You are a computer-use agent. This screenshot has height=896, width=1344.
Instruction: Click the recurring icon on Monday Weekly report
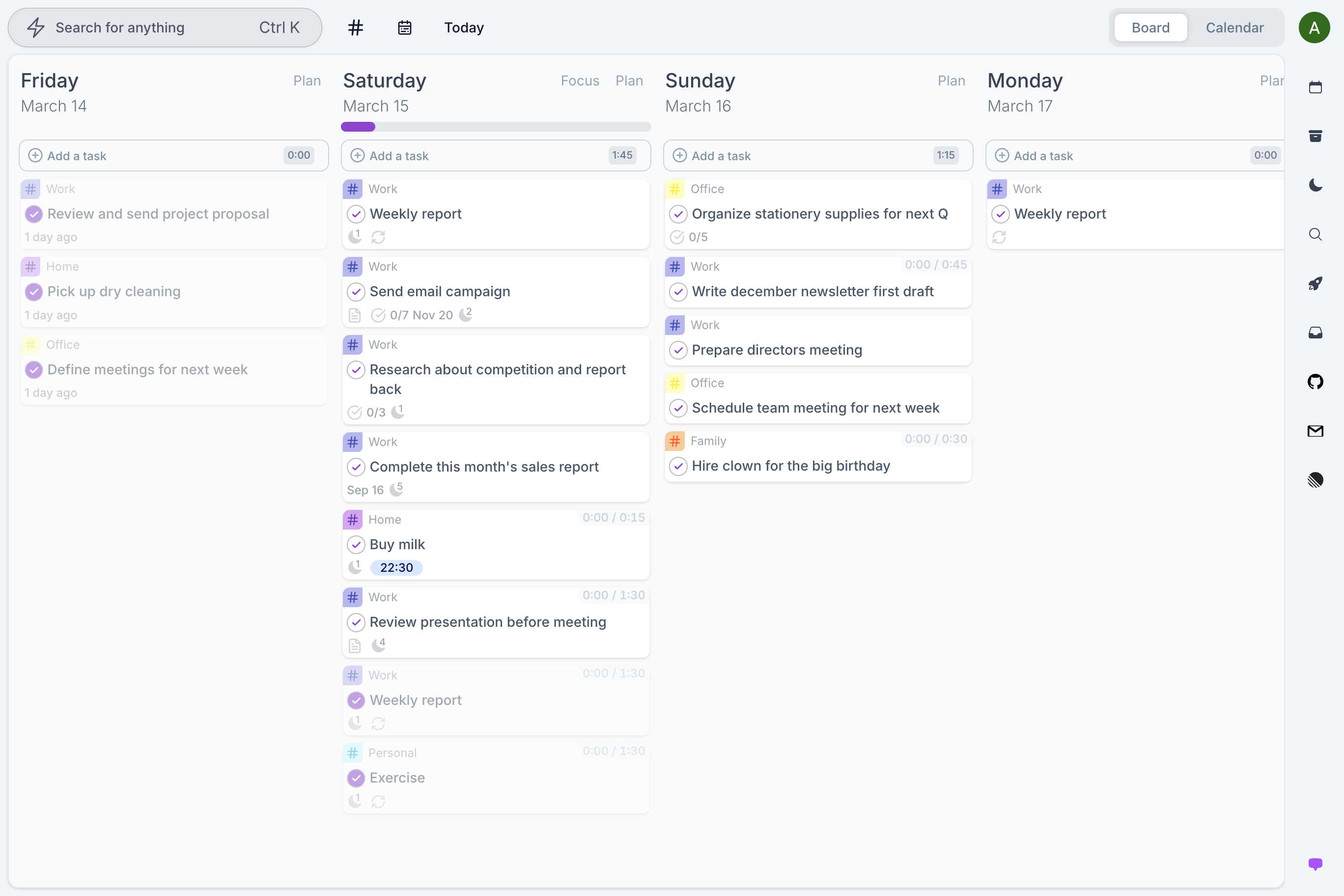(999, 237)
